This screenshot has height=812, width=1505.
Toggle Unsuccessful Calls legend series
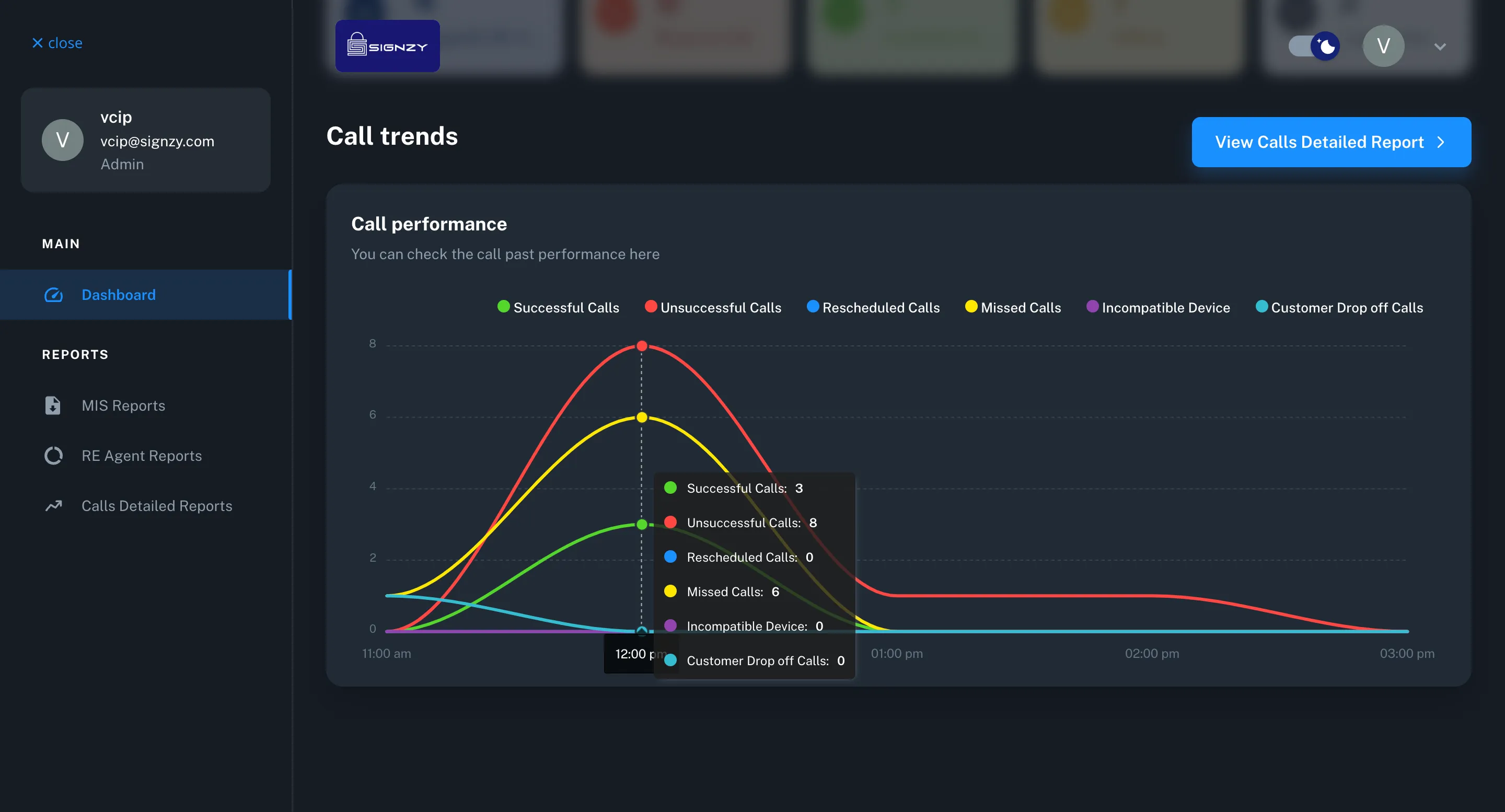(x=713, y=307)
